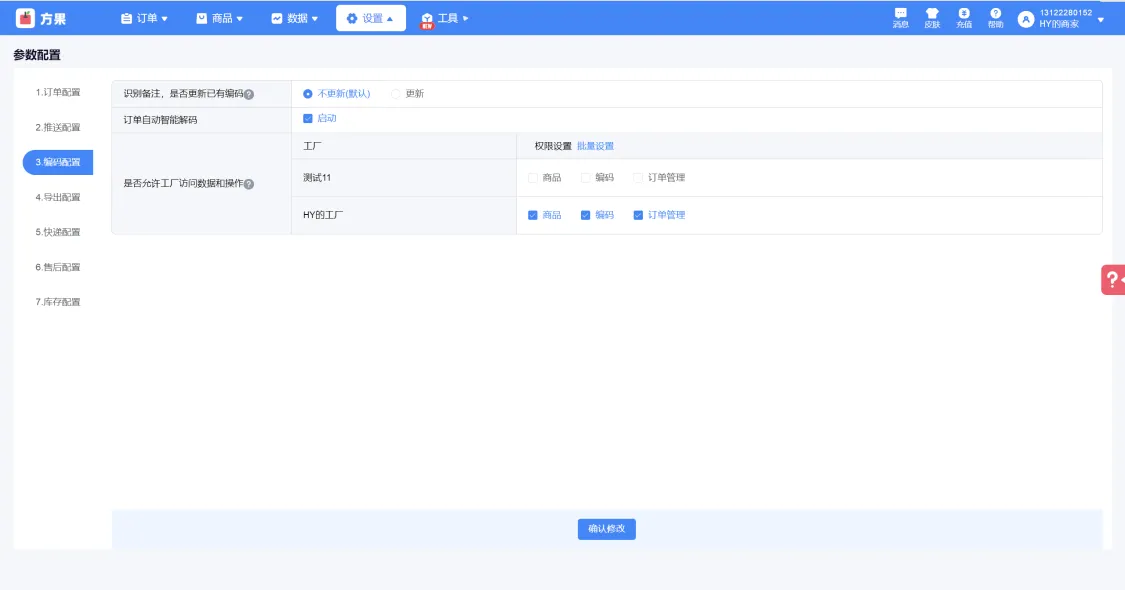Expand the 数据 dropdown menu

click(x=295, y=18)
